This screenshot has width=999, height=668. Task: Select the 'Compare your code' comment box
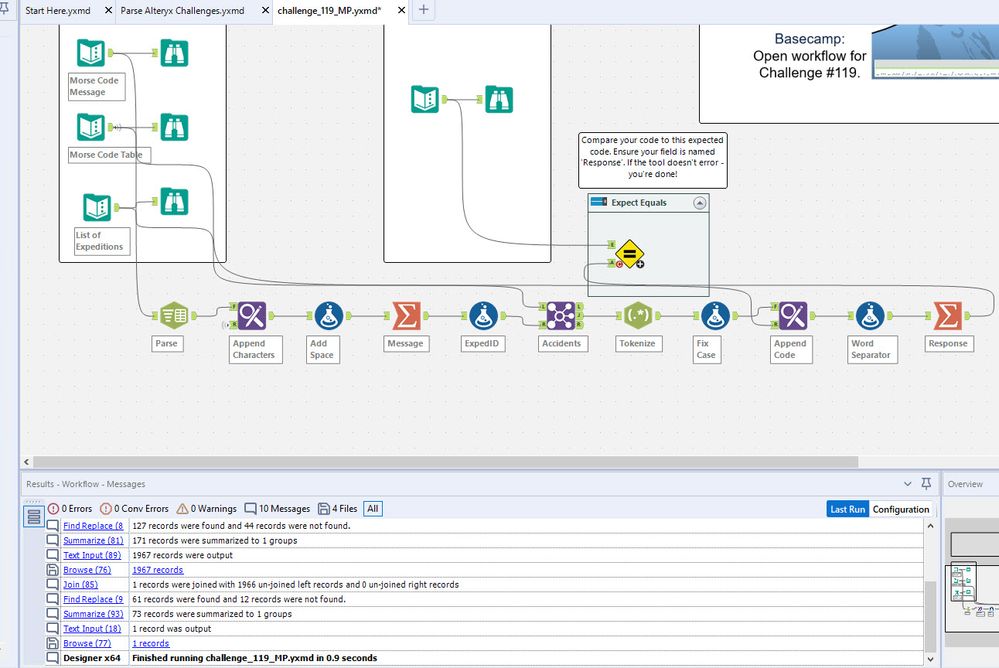(652, 160)
